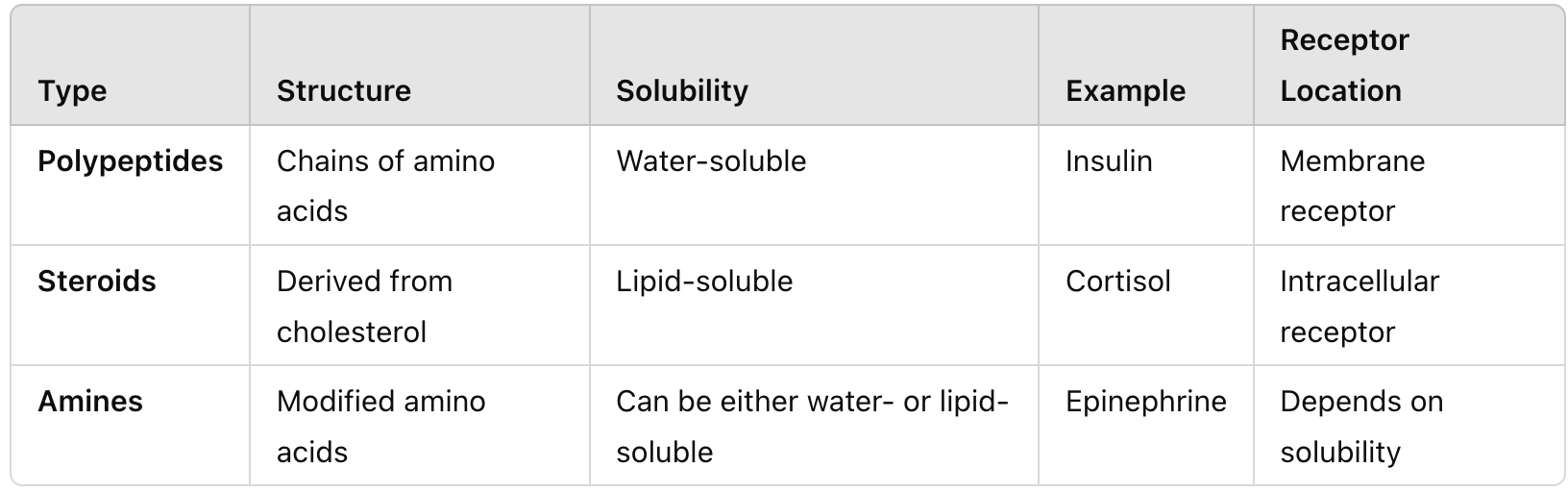Image resolution: width=1568 pixels, height=492 pixels.
Task: Select the Amines row label
Action: (90, 402)
